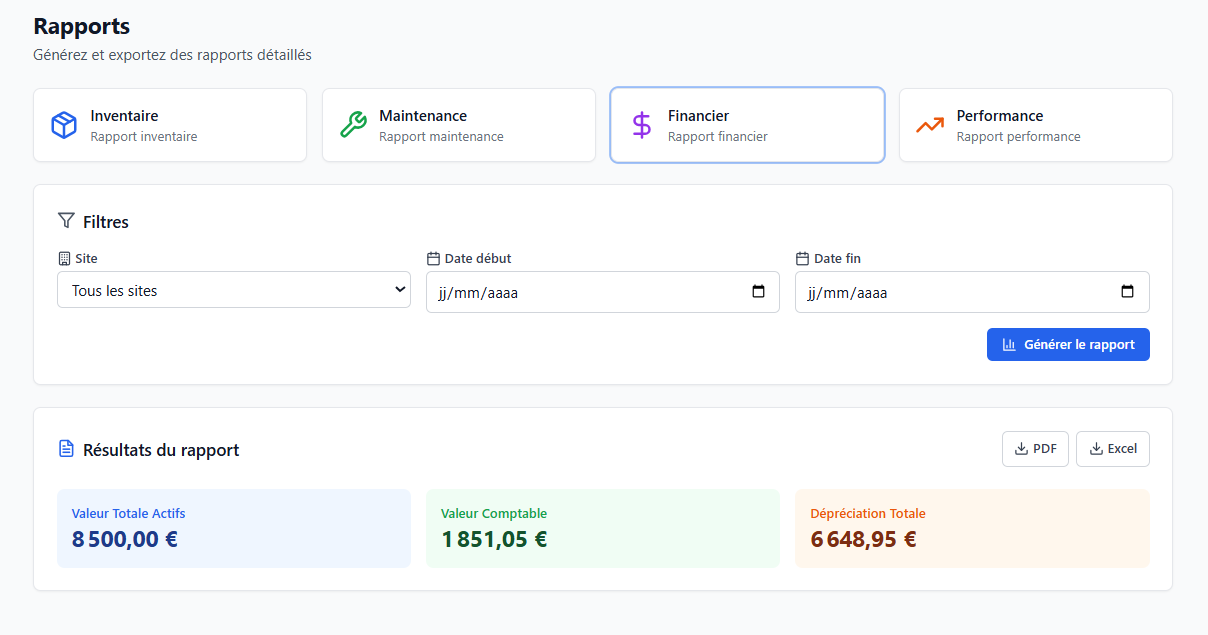
Task: Expand the Tous les sites dropdown
Action: (x=233, y=290)
